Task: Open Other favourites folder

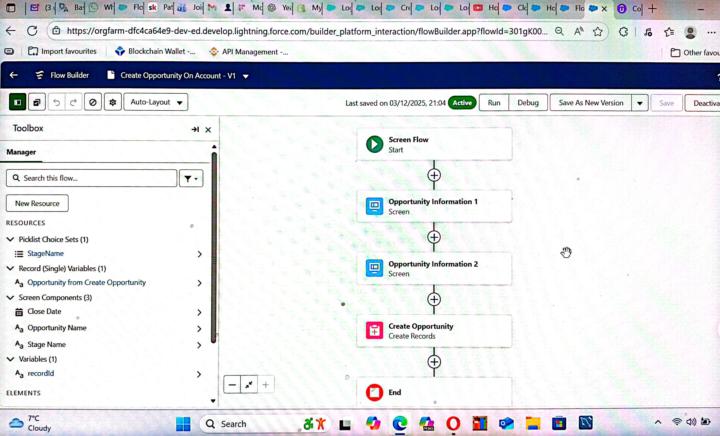Action: pyautogui.click(x=695, y=52)
